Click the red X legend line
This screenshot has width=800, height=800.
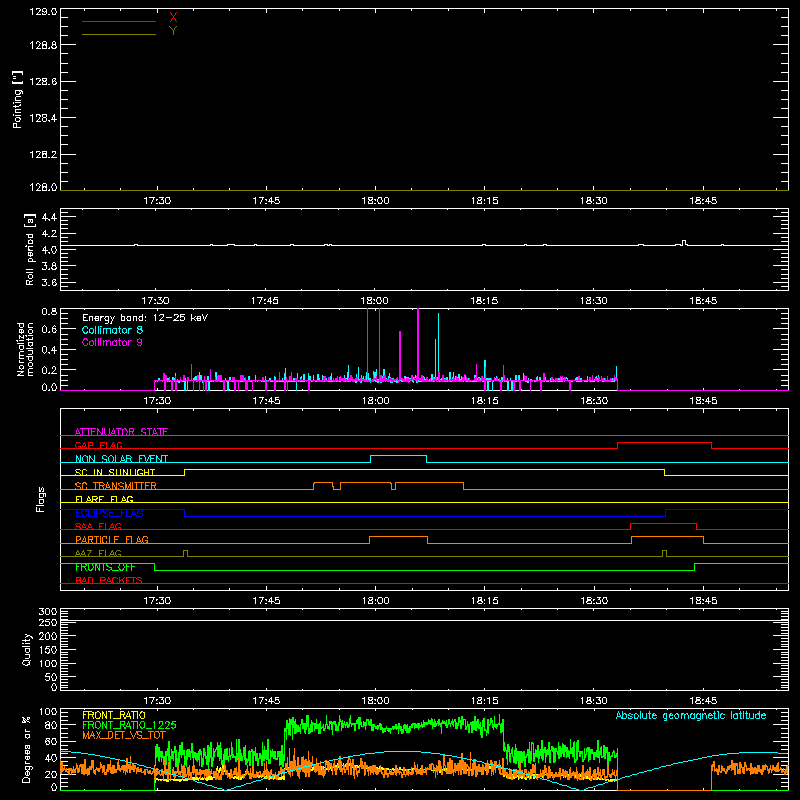pos(119,21)
